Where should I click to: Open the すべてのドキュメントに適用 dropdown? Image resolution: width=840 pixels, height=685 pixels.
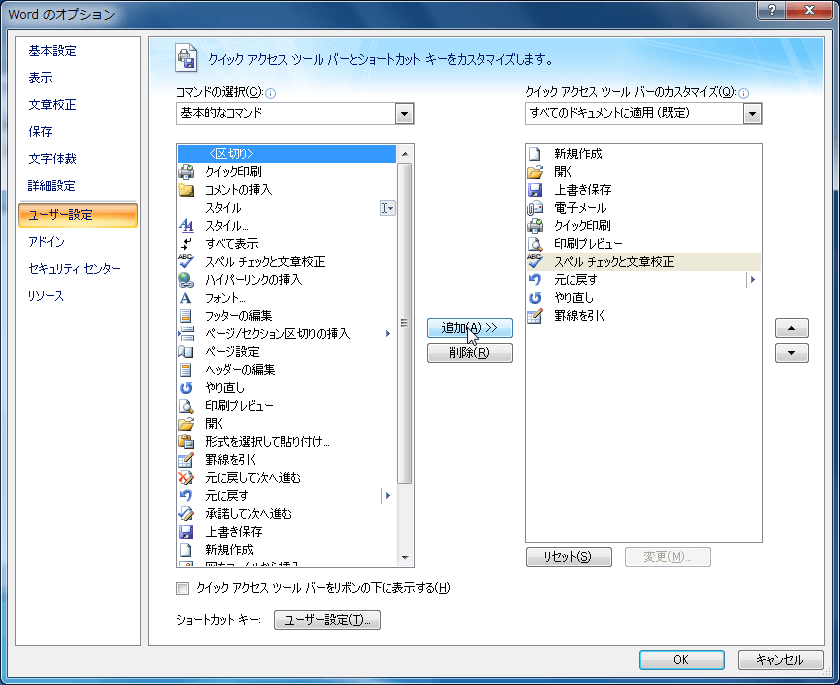click(x=752, y=114)
